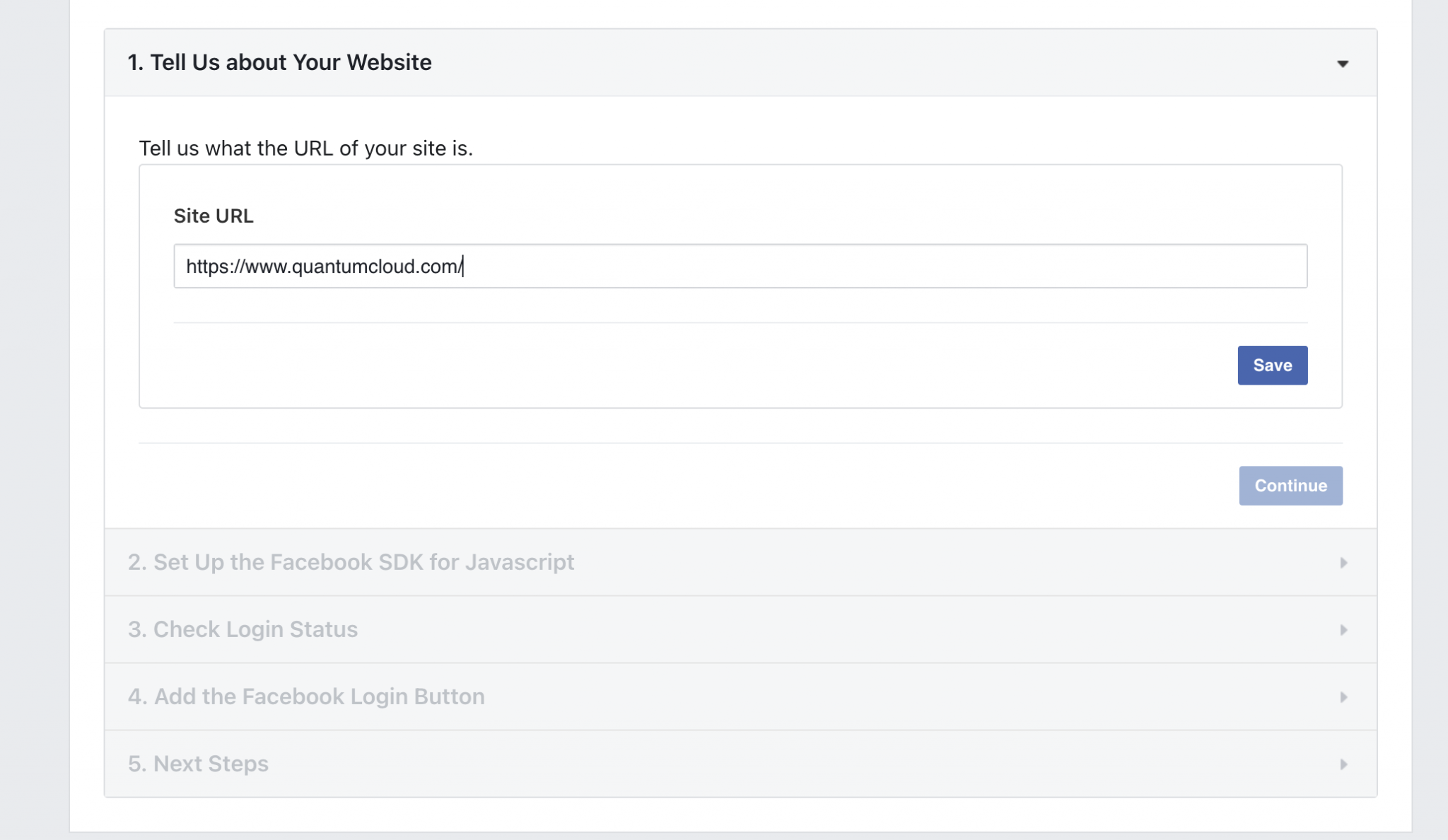Expand the Add the Facebook Login Button section

(x=306, y=696)
